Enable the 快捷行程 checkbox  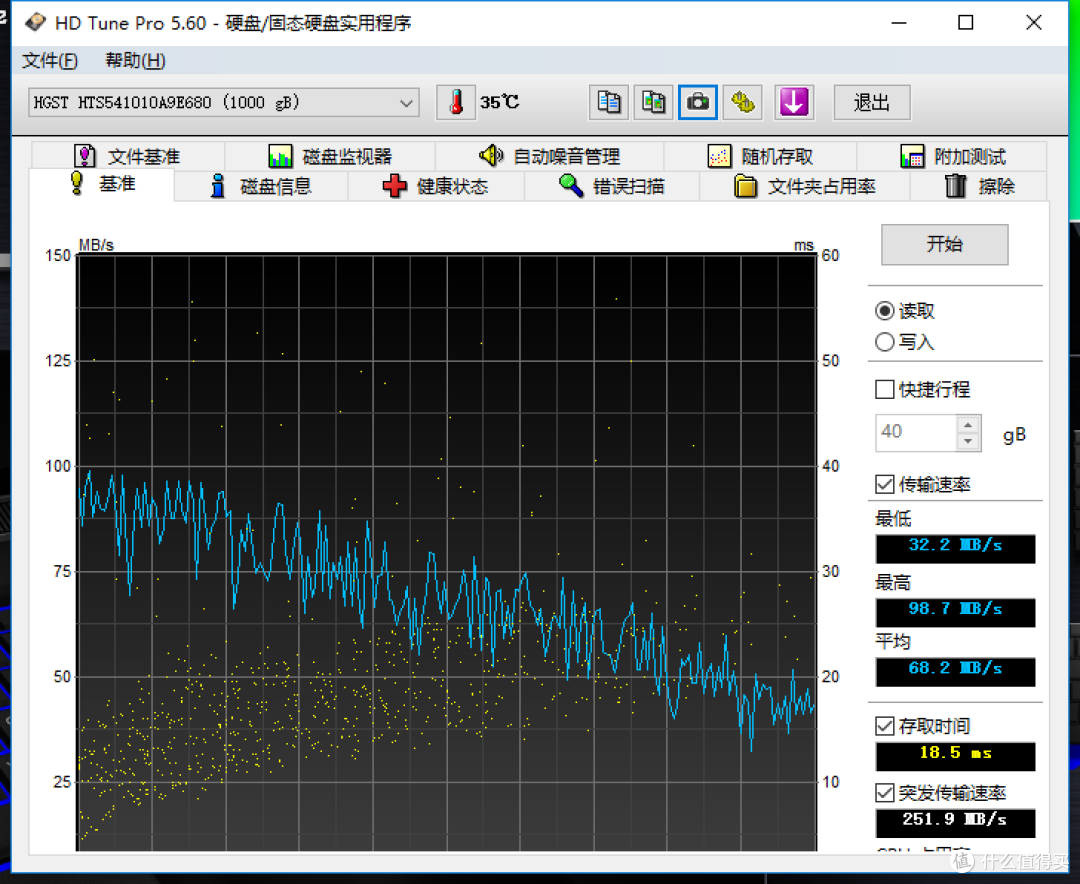click(884, 389)
